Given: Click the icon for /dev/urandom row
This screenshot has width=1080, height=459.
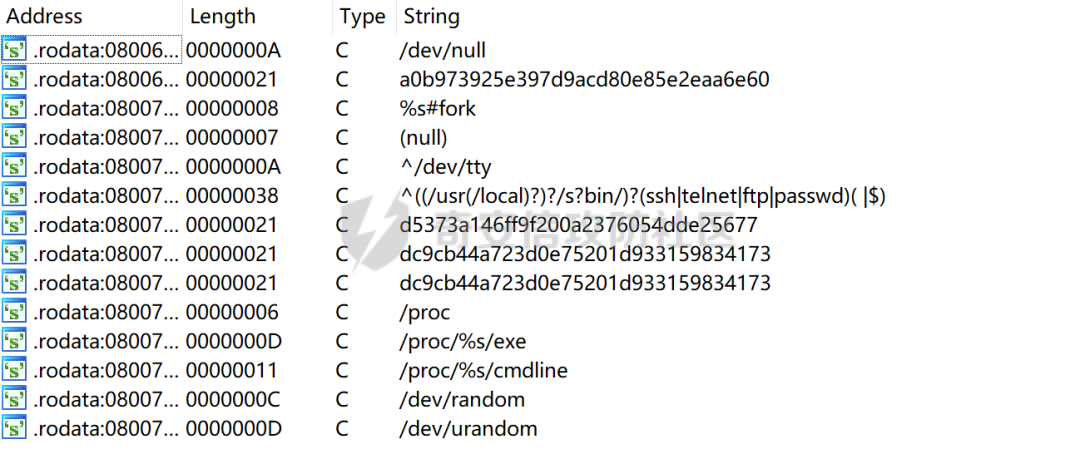Looking at the screenshot, I should [x=14, y=428].
